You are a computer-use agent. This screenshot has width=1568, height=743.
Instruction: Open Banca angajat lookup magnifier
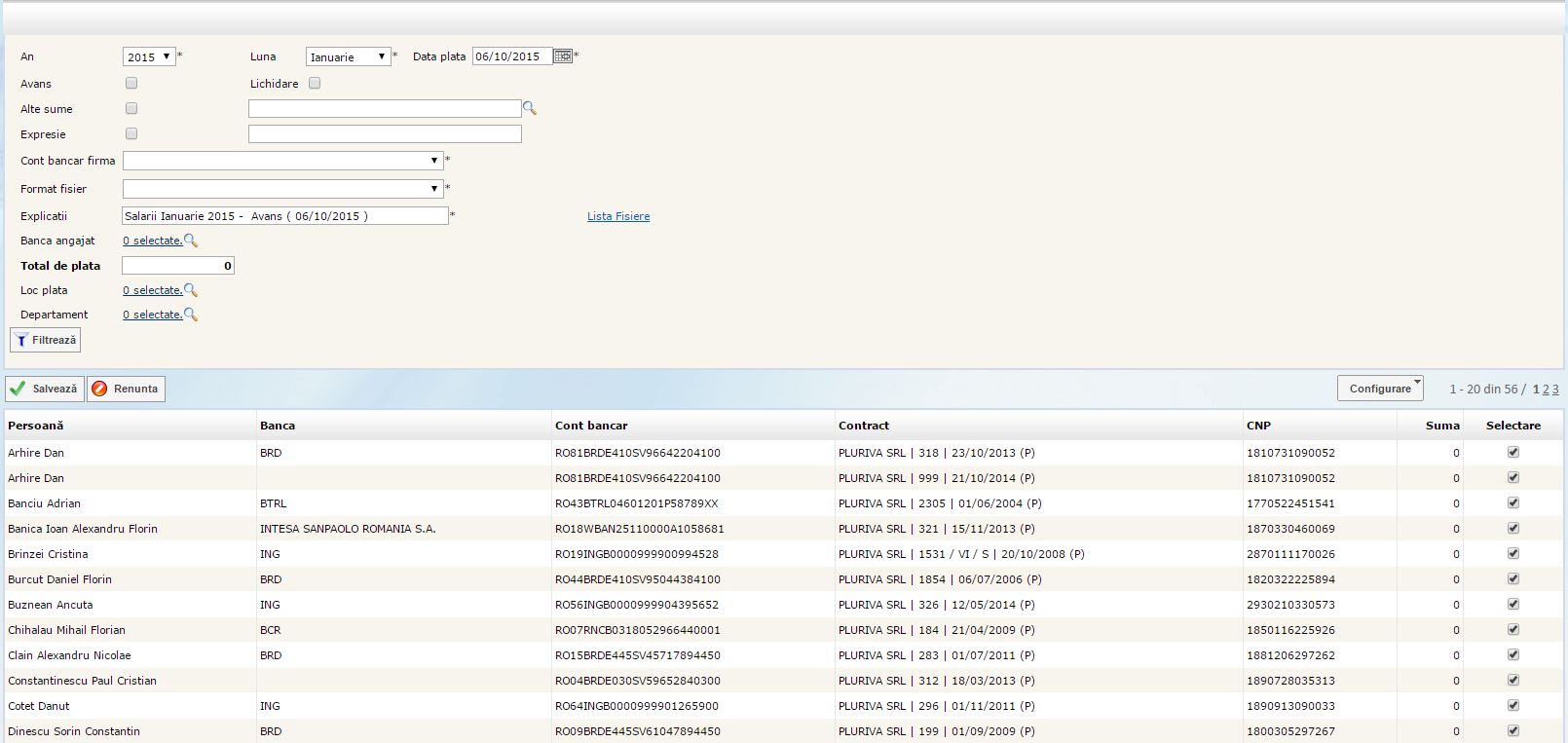(x=191, y=241)
